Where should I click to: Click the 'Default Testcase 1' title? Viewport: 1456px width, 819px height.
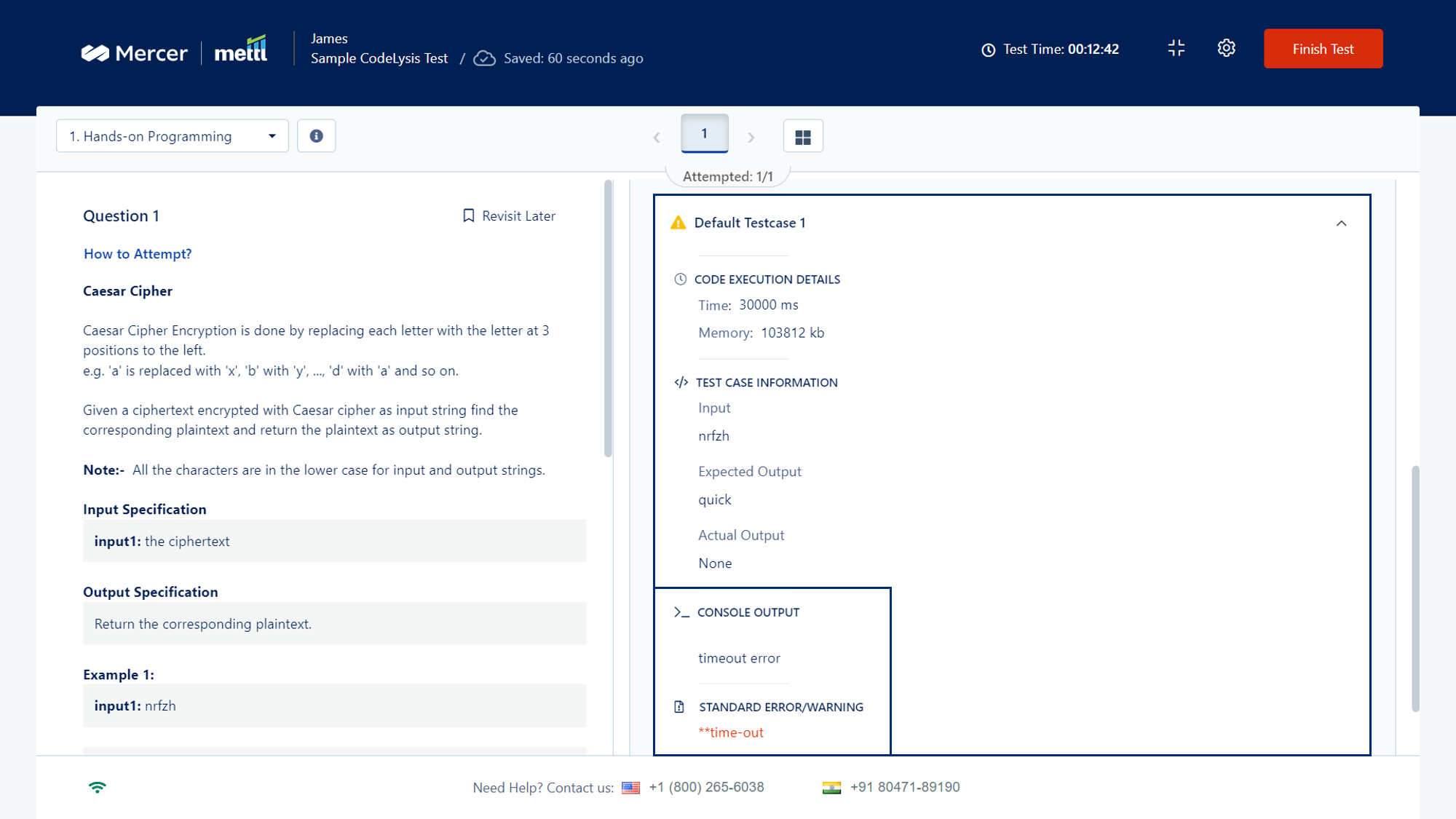[750, 223]
